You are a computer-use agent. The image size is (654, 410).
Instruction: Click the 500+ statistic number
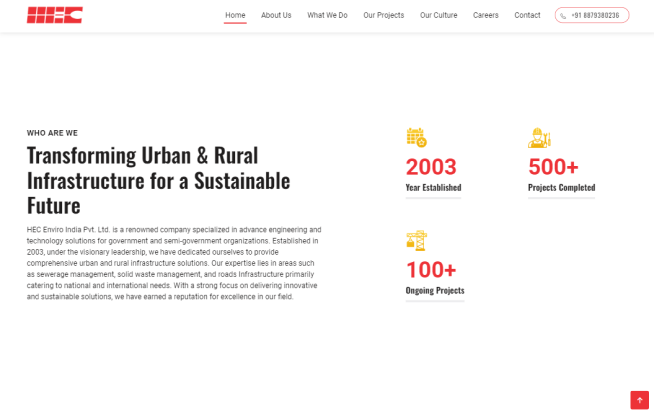(x=553, y=167)
